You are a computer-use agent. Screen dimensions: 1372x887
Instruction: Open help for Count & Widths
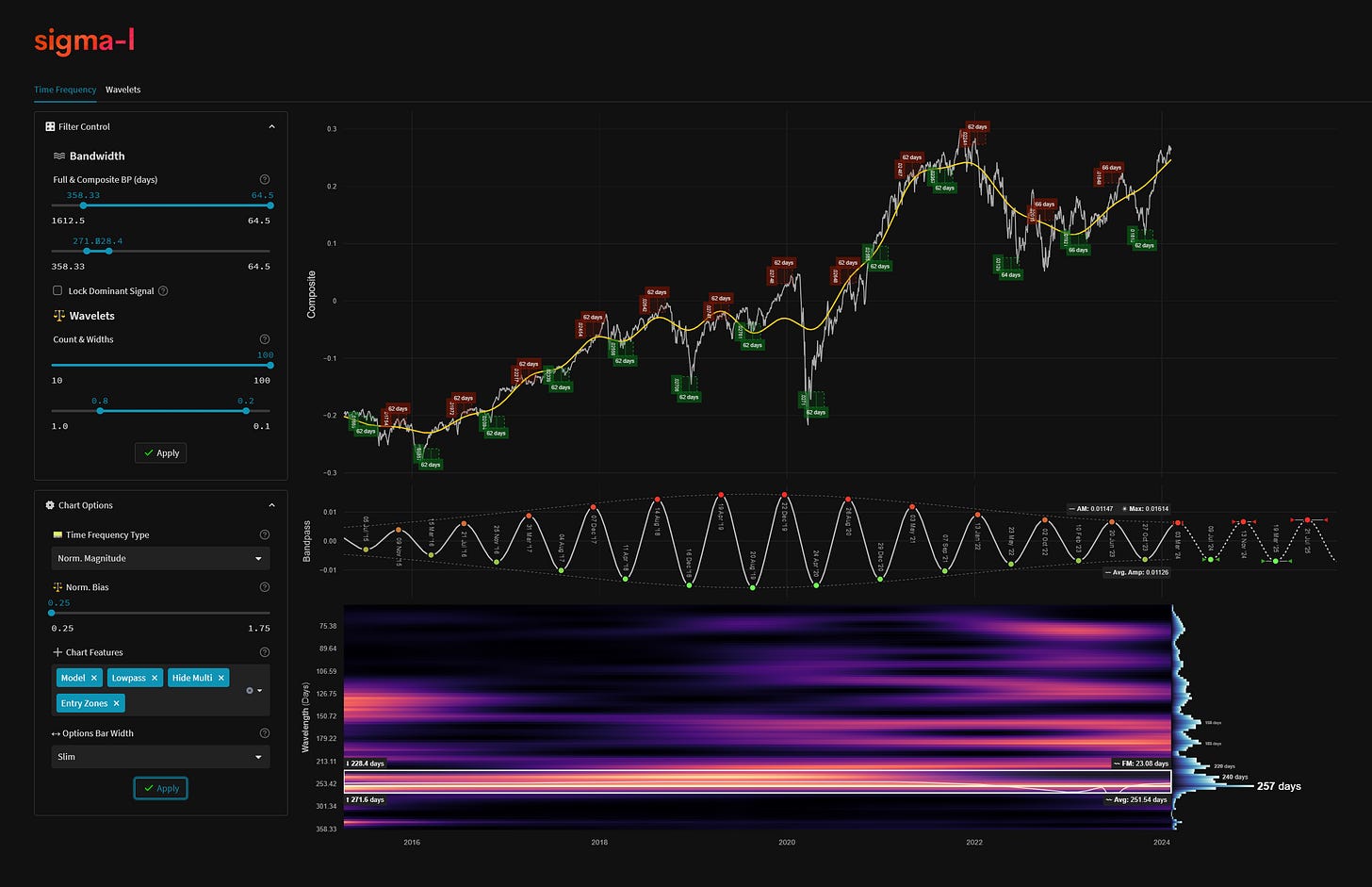point(264,339)
